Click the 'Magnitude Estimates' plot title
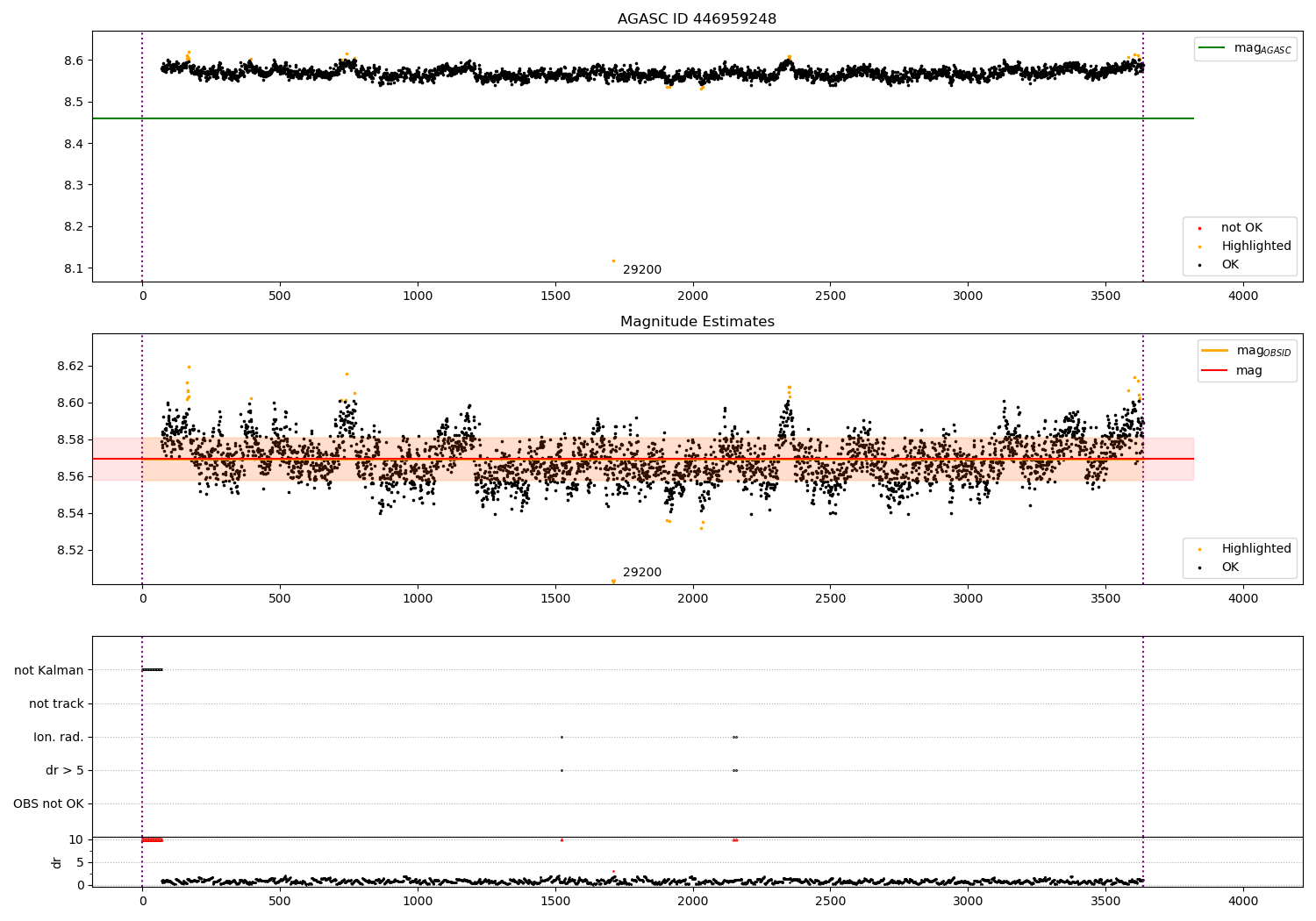Viewport: 1316px width, 921px height. [697, 322]
